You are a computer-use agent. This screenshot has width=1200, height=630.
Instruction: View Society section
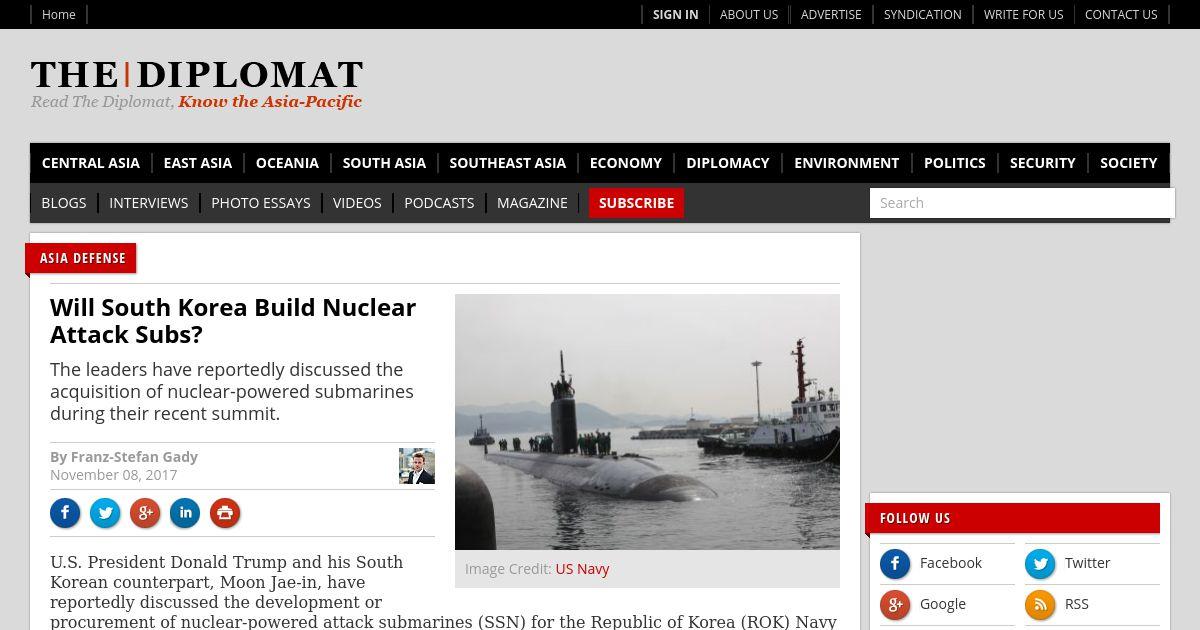click(1129, 163)
